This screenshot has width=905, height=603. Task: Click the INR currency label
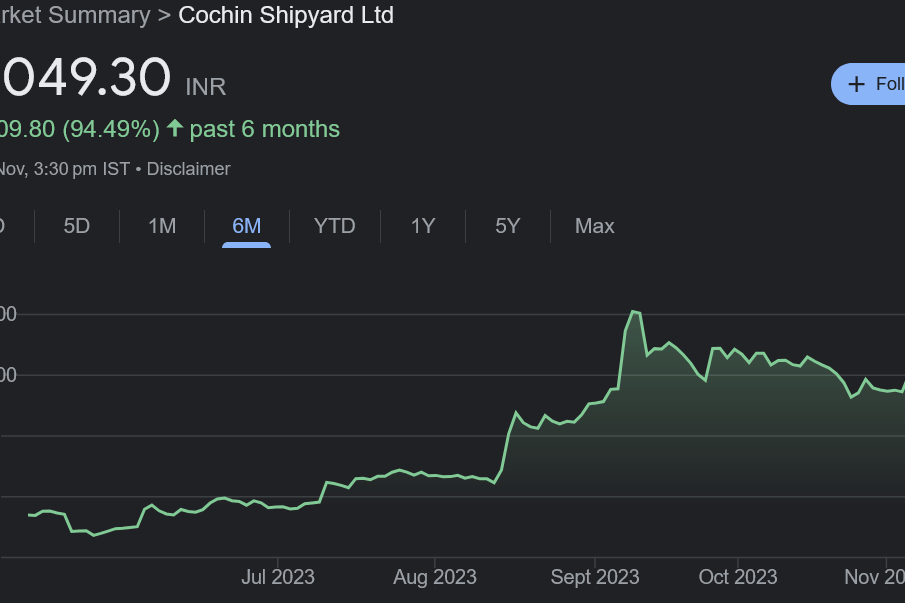click(x=206, y=87)
